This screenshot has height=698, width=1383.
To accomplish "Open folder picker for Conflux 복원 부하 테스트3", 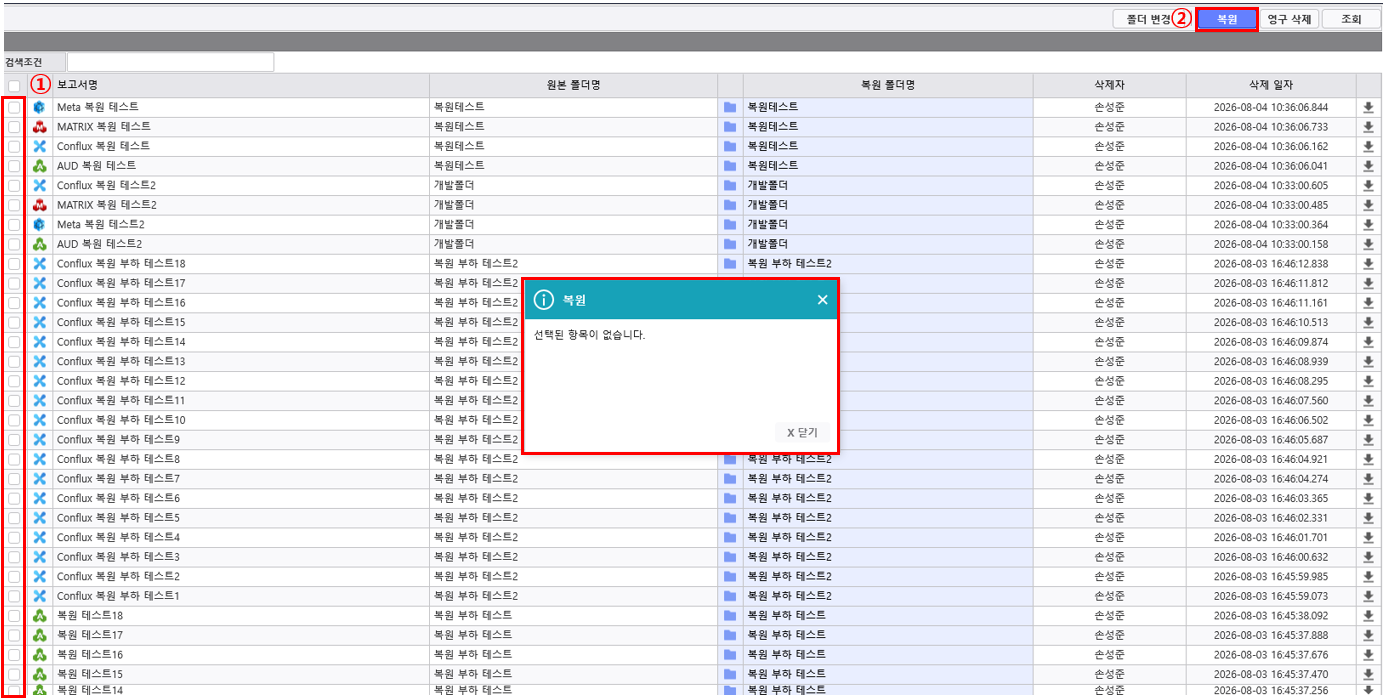I will [730, 557].
